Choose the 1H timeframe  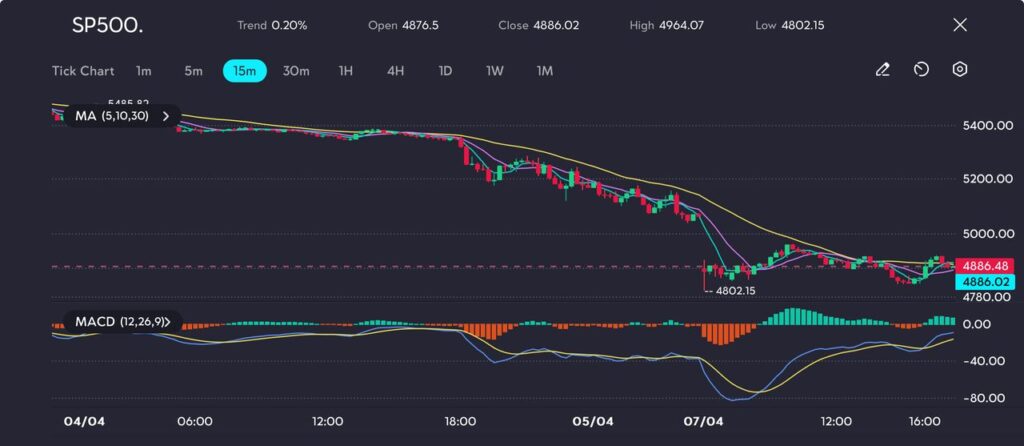tap(346, 71)
